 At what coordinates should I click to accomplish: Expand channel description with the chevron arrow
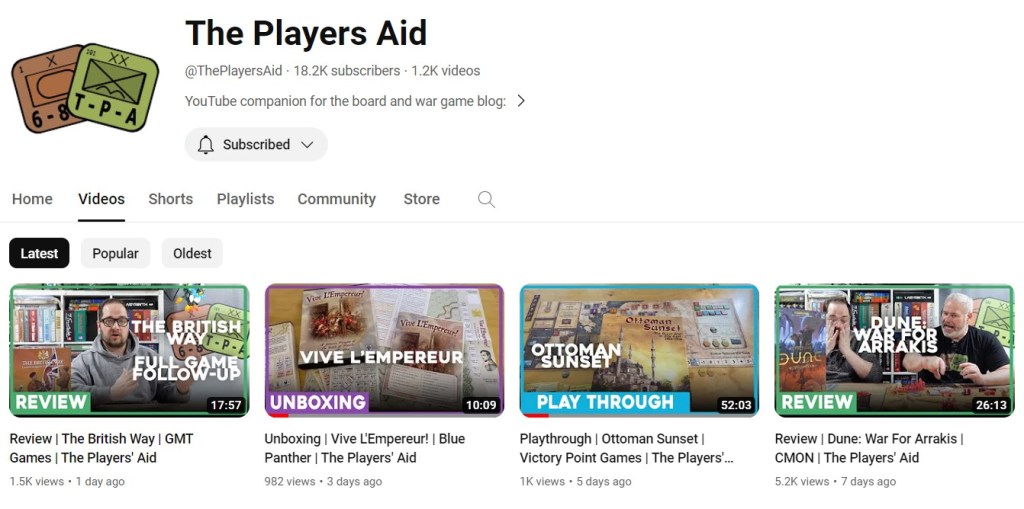520,101
